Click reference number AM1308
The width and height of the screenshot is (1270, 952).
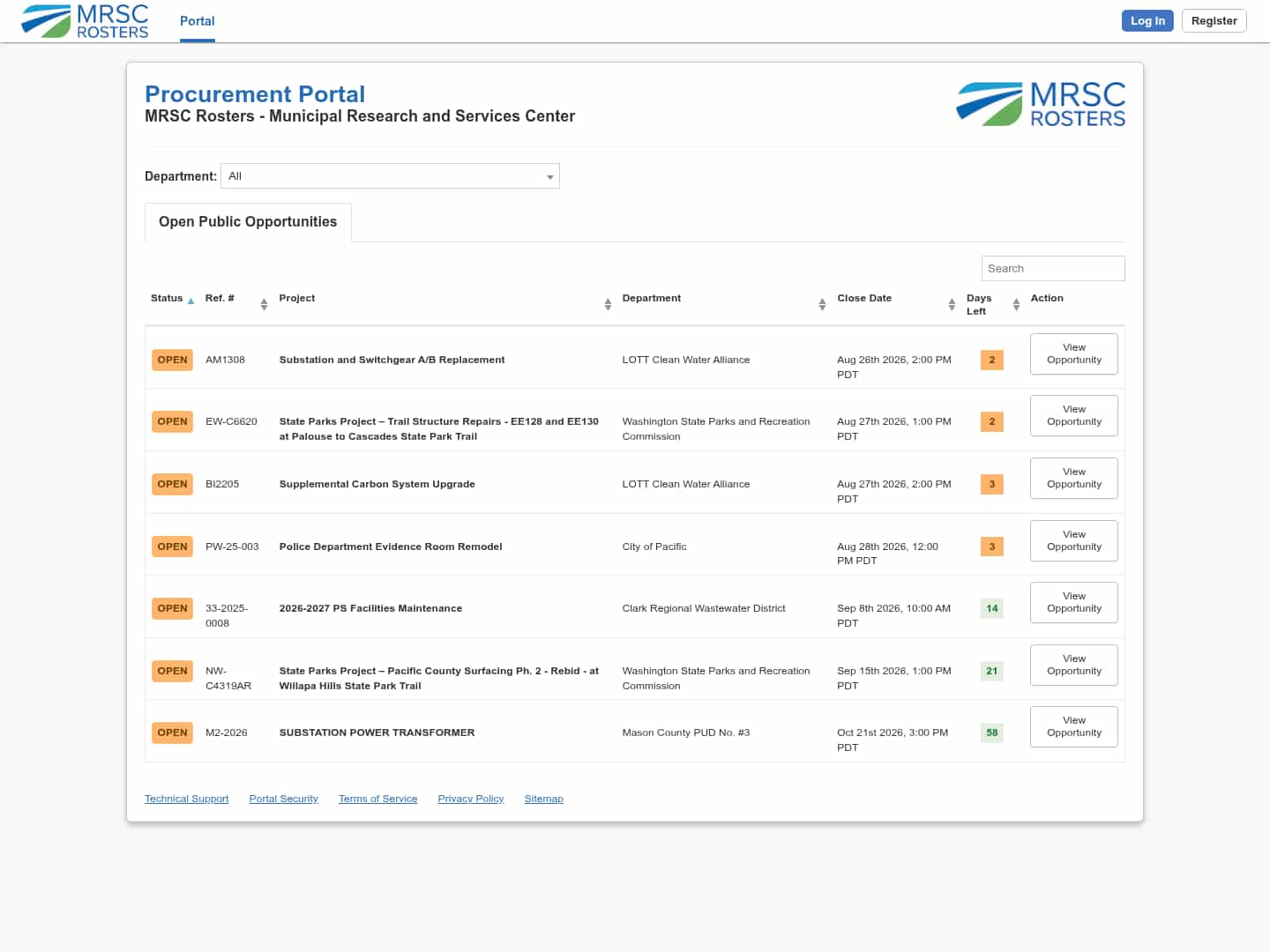tap(225, 360)
